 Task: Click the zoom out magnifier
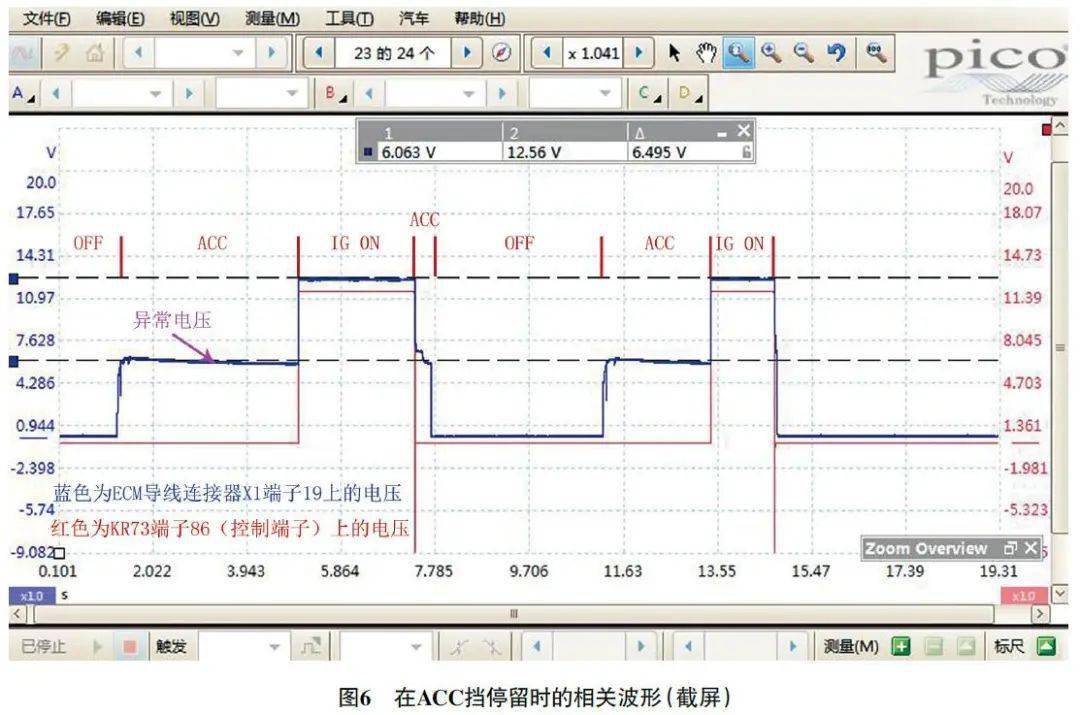[x=803, y=53]
